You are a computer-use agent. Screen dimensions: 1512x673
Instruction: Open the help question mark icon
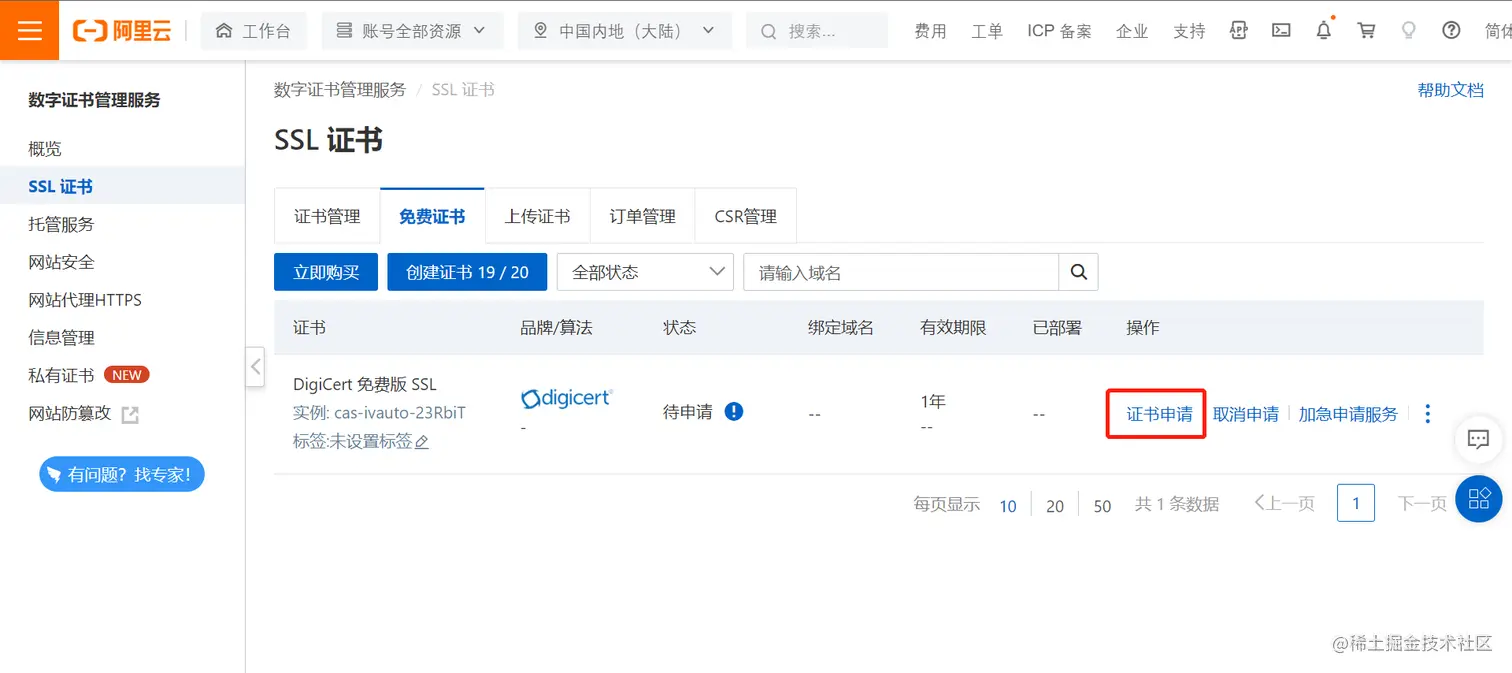click(x=1451, y=31)
